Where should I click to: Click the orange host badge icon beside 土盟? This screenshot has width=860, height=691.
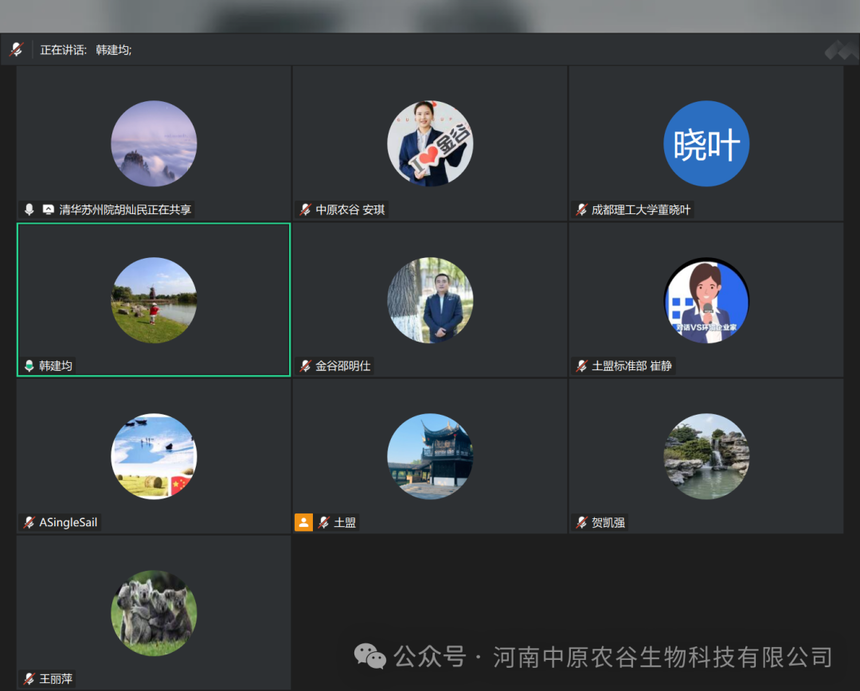(304, 522)
